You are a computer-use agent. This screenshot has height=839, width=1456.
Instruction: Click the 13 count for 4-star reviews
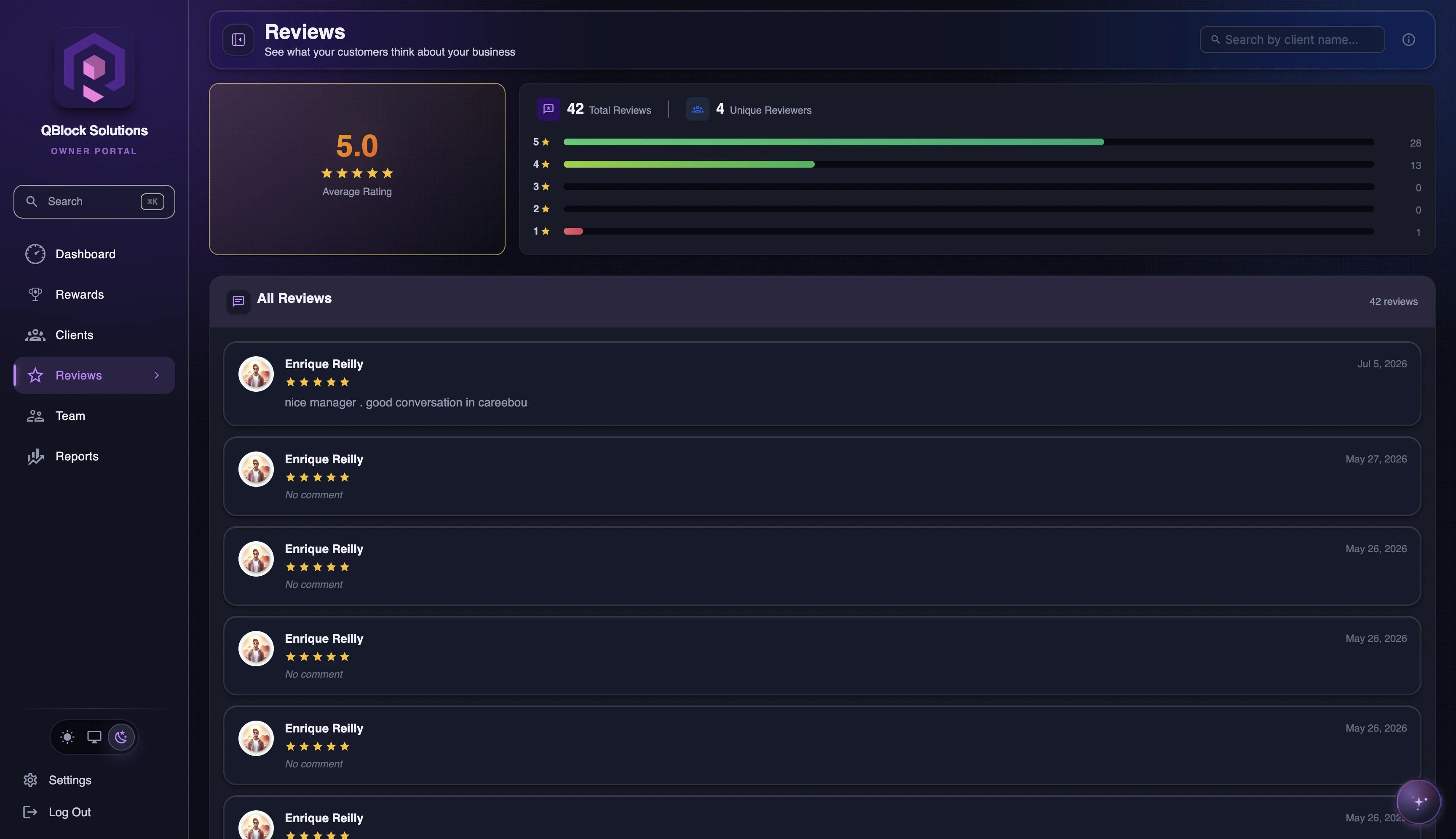click(x=1415, y=166)
